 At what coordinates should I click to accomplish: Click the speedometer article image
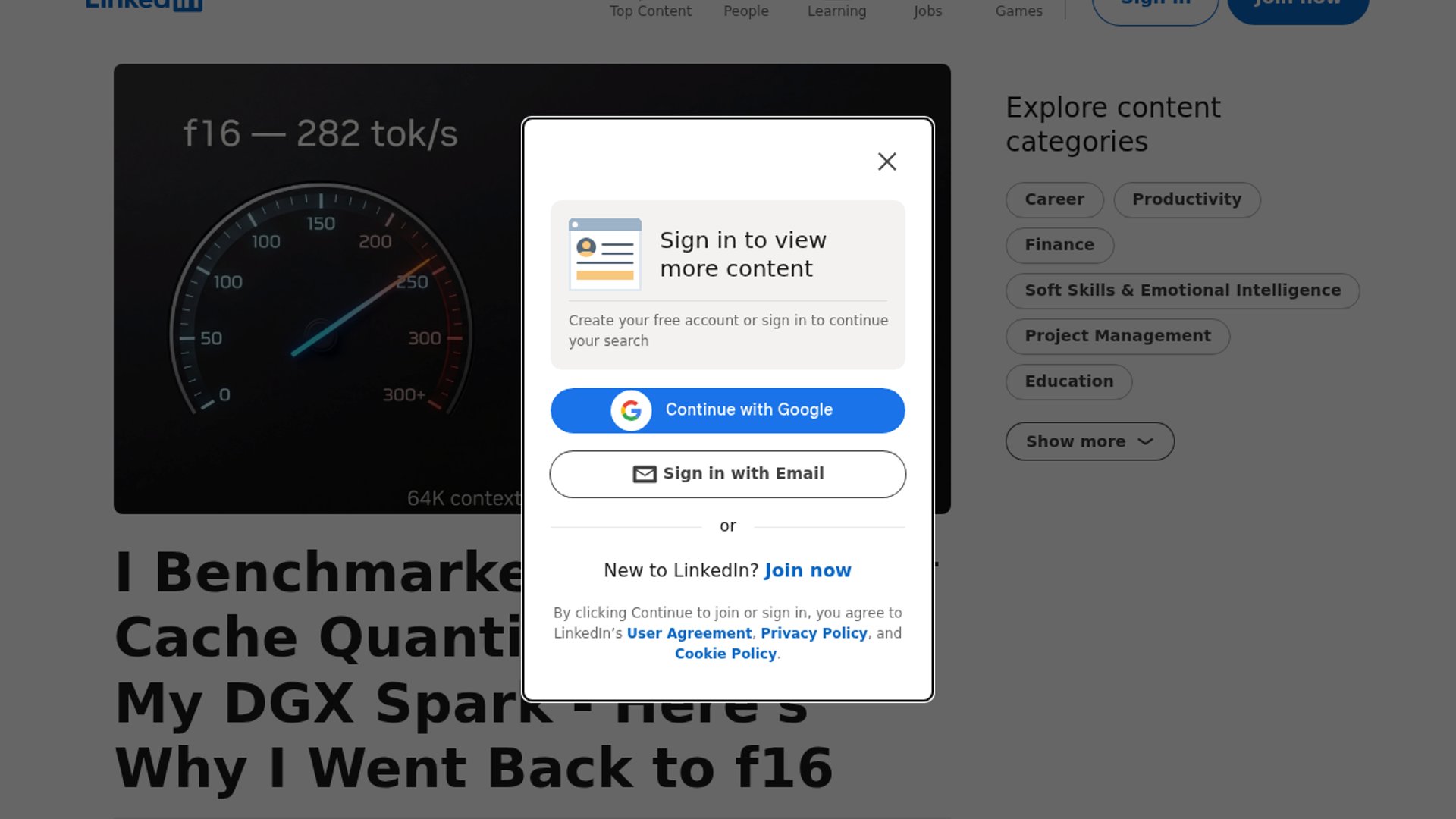pos(318,288)
